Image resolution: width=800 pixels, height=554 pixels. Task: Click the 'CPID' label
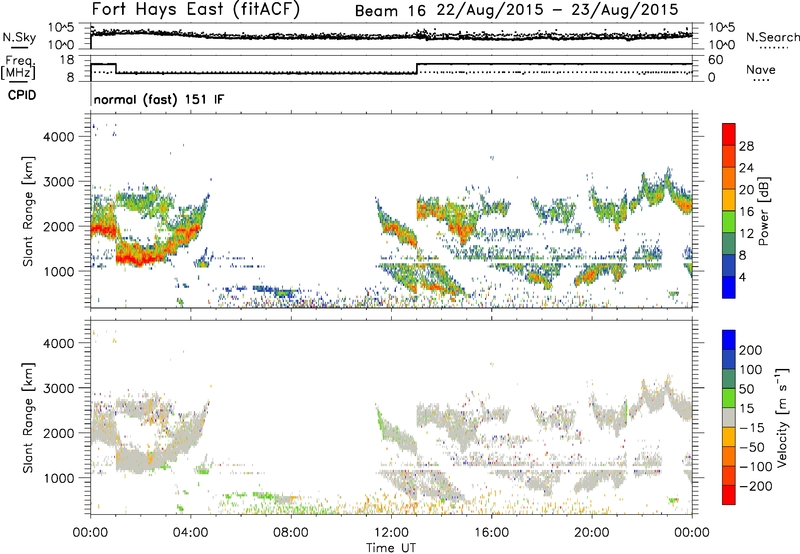[x=22, y=95]
